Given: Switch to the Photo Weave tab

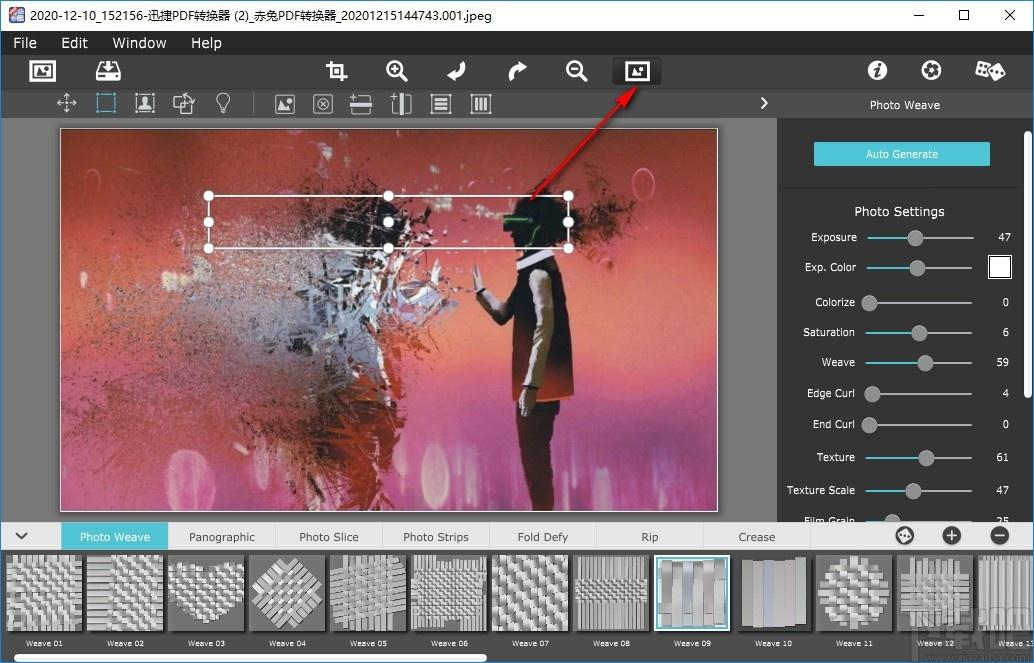Looking at the screenshot, I should coord(115,536).
